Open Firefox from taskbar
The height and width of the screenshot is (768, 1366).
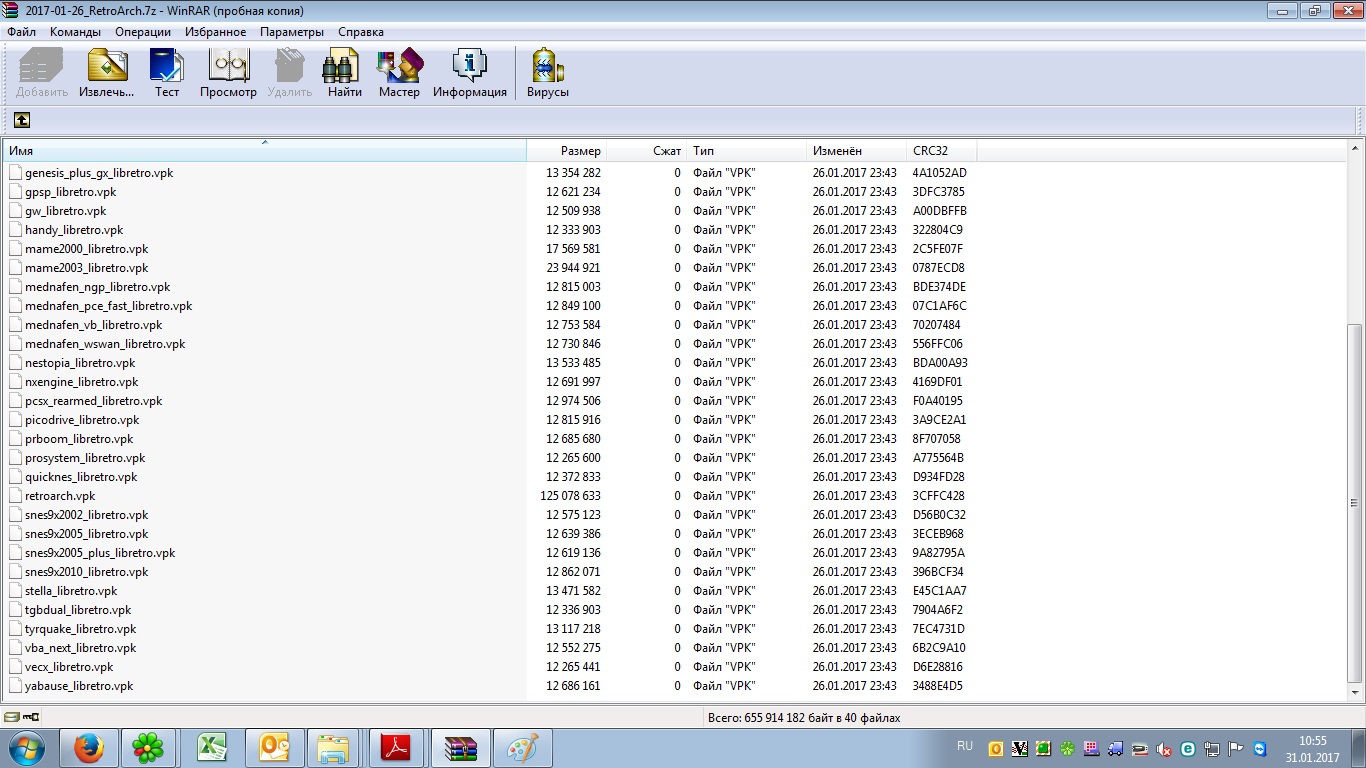coord(88,748)
